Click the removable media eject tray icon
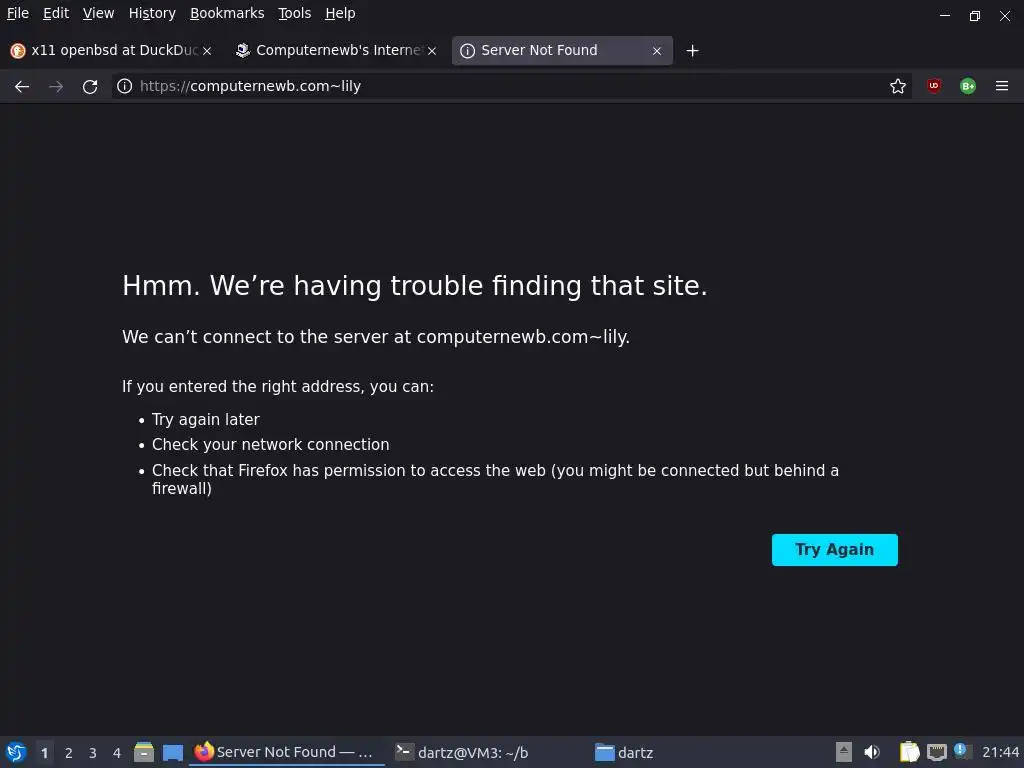The height and width of the screenshot is (768, 1024). pos(844,752)
